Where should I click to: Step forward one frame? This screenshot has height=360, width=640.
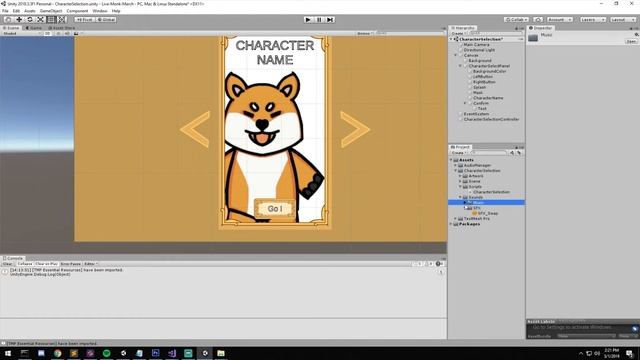pyautogui.click(x=330, y=20)
